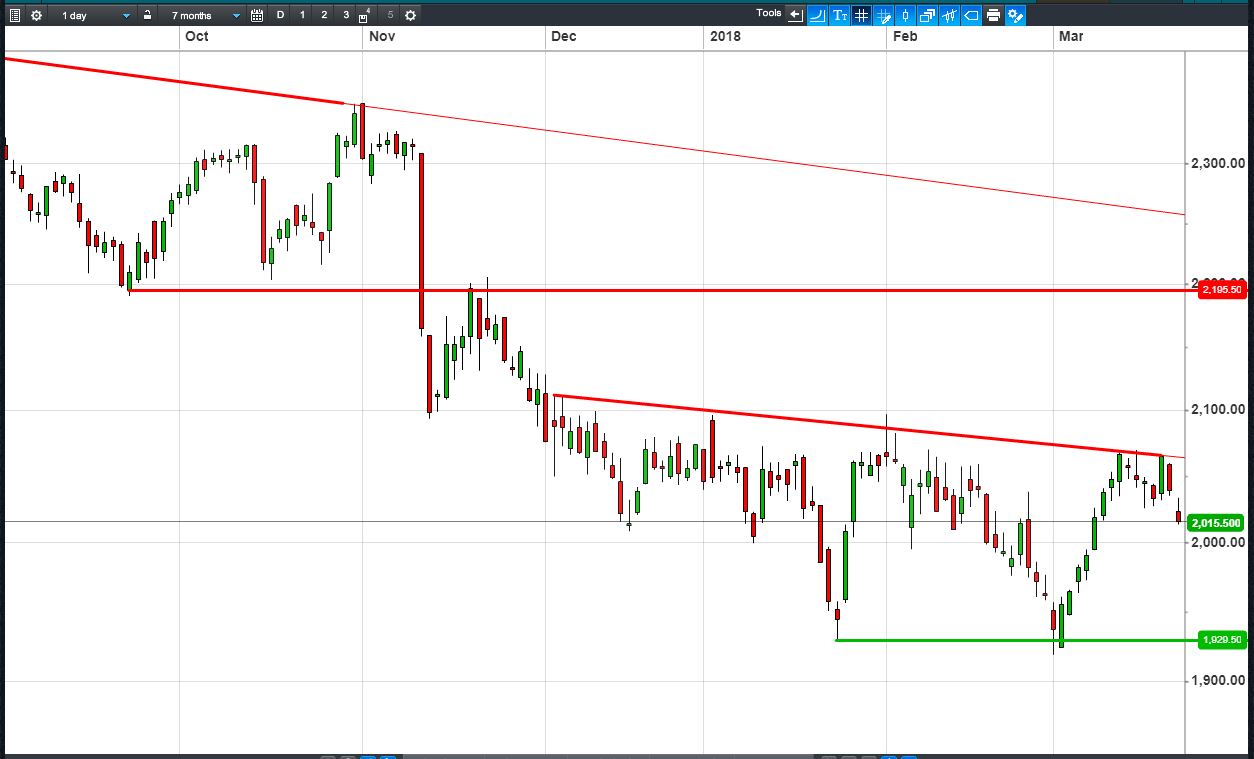Click the Feb time axis label
1254x759 pixels.
click(905, 37)
